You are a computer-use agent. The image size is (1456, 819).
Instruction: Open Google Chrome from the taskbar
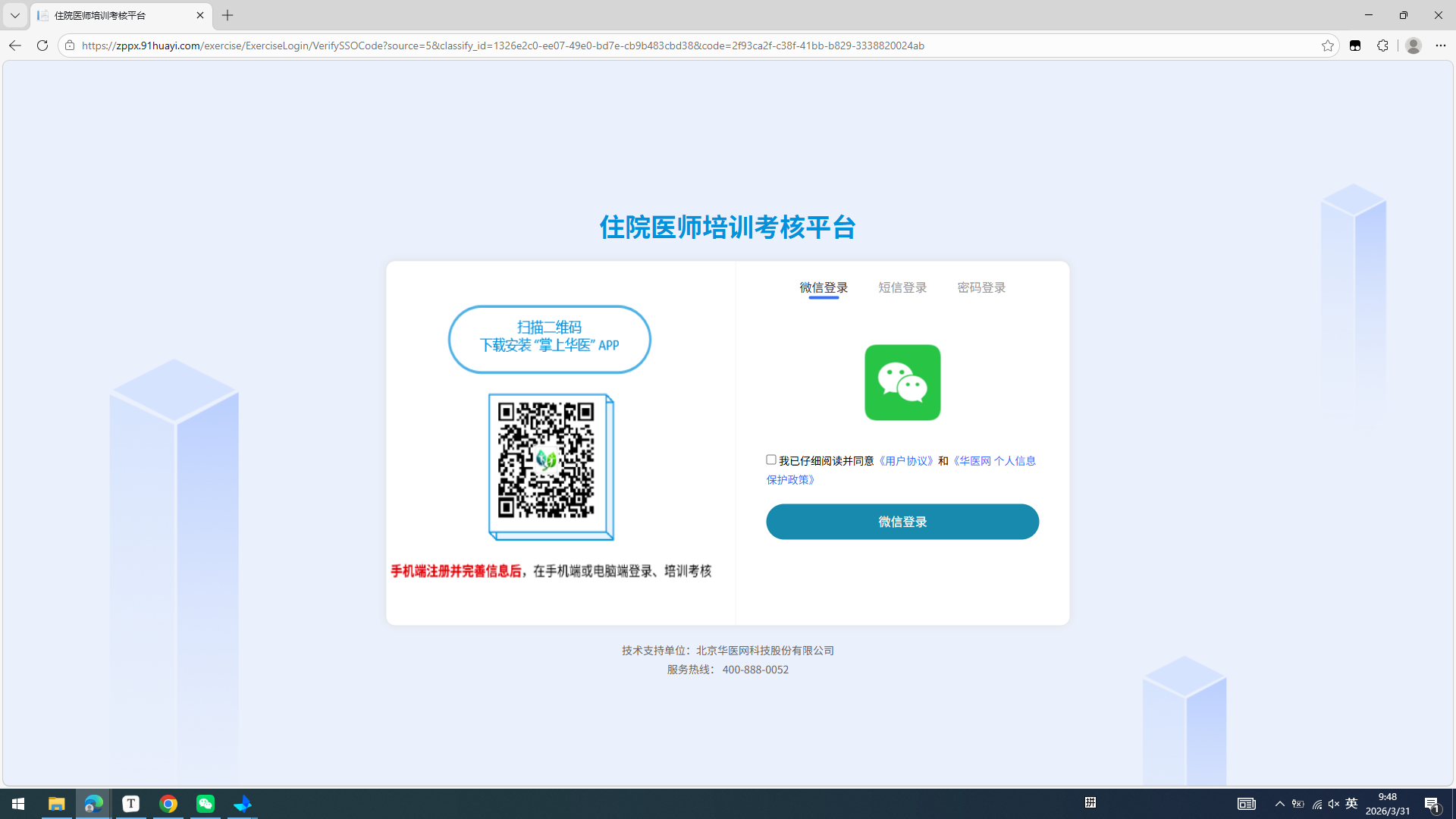tap(168, 804)
